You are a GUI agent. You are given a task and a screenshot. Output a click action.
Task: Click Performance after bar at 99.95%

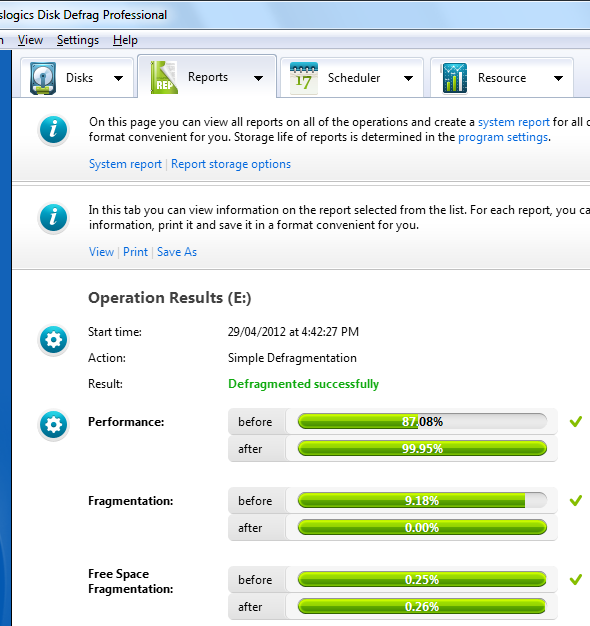click(422, 448)
